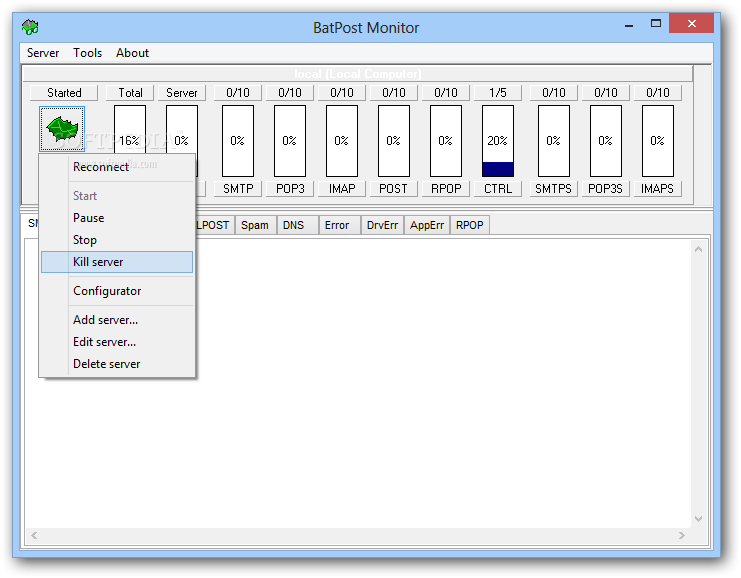Open the Server menu
Image resolution: width=741 pixels, height=578 pixels.
[43, 53]
